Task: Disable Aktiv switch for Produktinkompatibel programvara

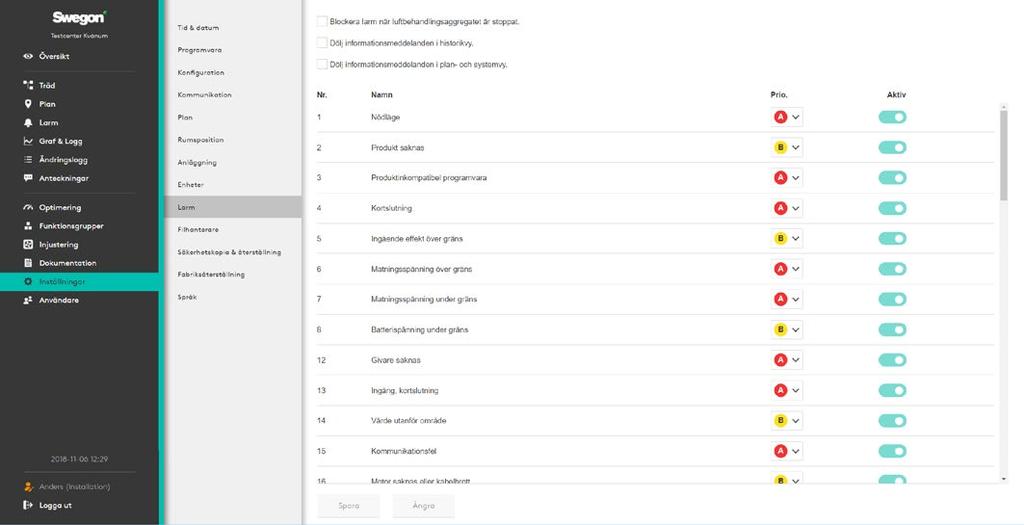Action: 892,178
